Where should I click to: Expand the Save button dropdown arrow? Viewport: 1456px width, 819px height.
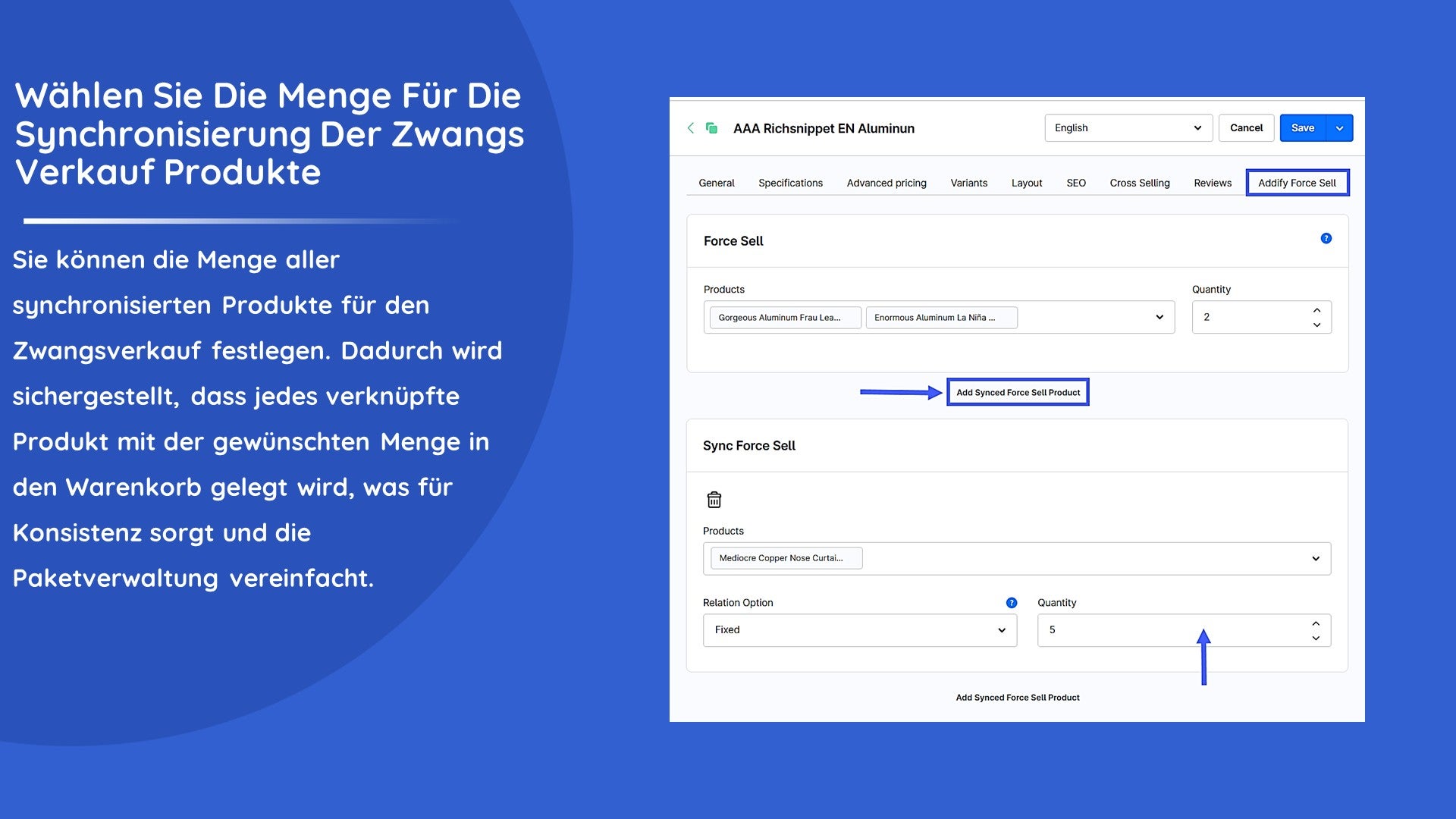[x=1339, y=128]
